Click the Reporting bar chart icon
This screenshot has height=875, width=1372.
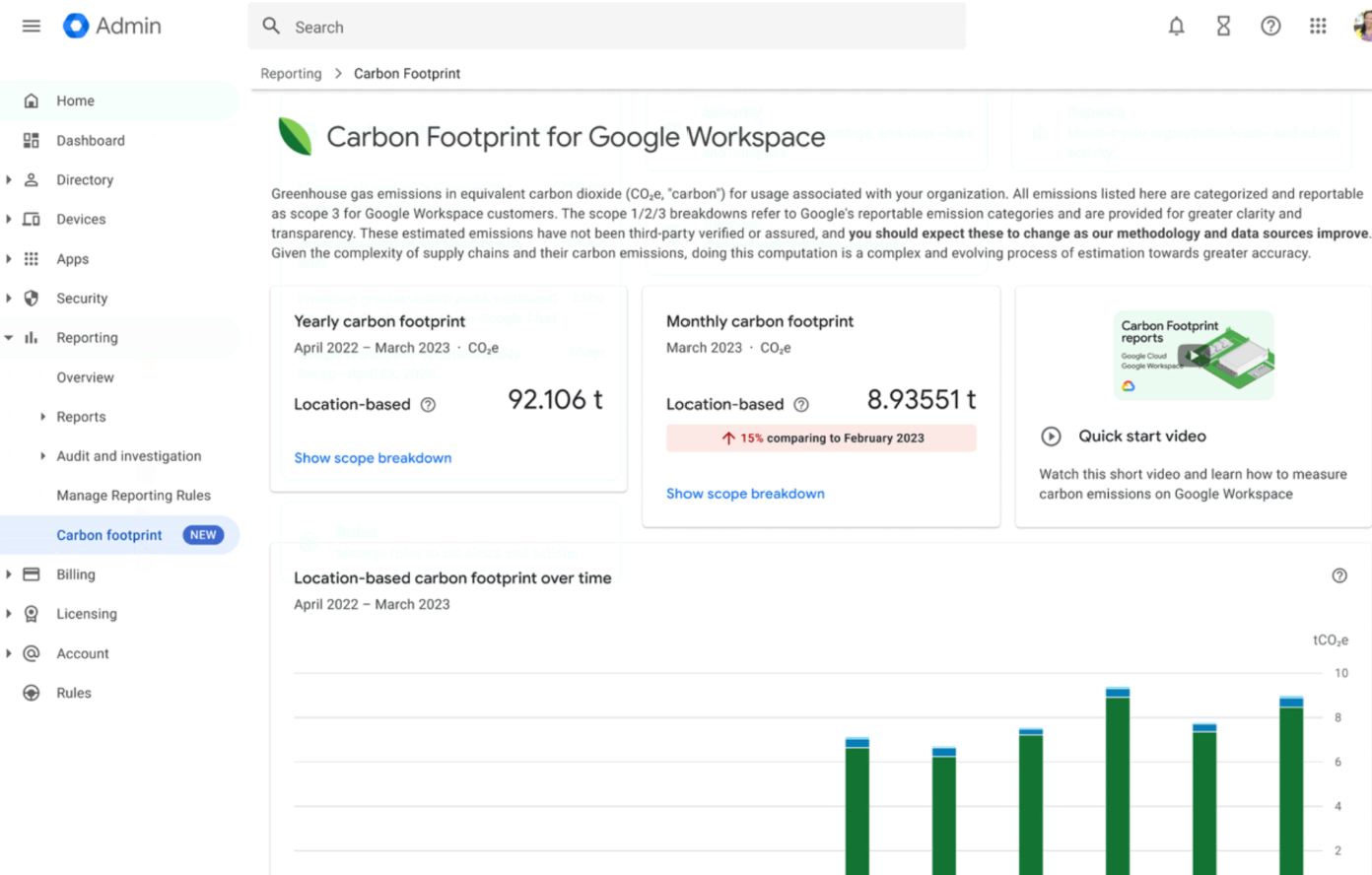[32, 337]
